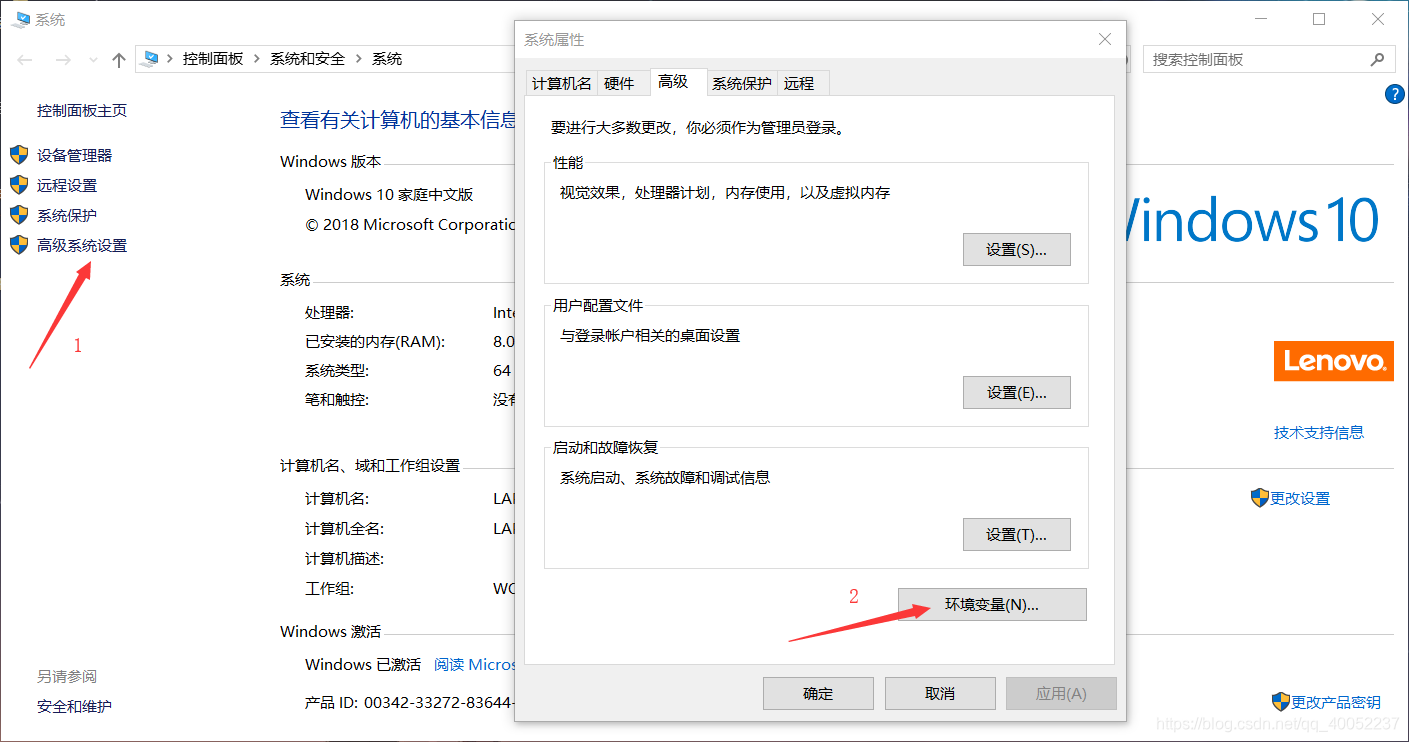Open the blue help question icon
Viewport: 1409px width, 742px height.
coord(1395,94)
